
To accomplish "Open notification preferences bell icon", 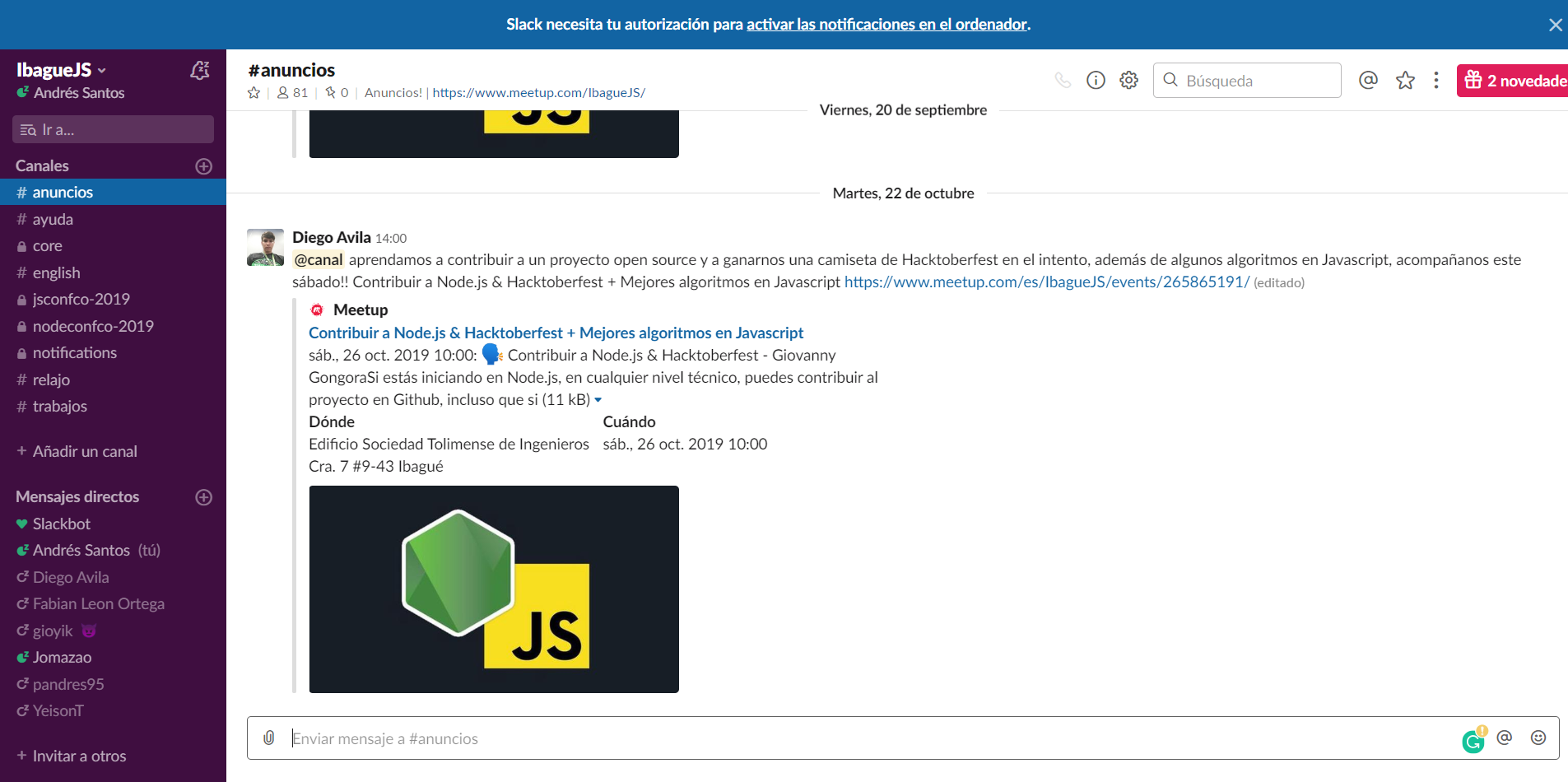I will (x=200, y=71).
